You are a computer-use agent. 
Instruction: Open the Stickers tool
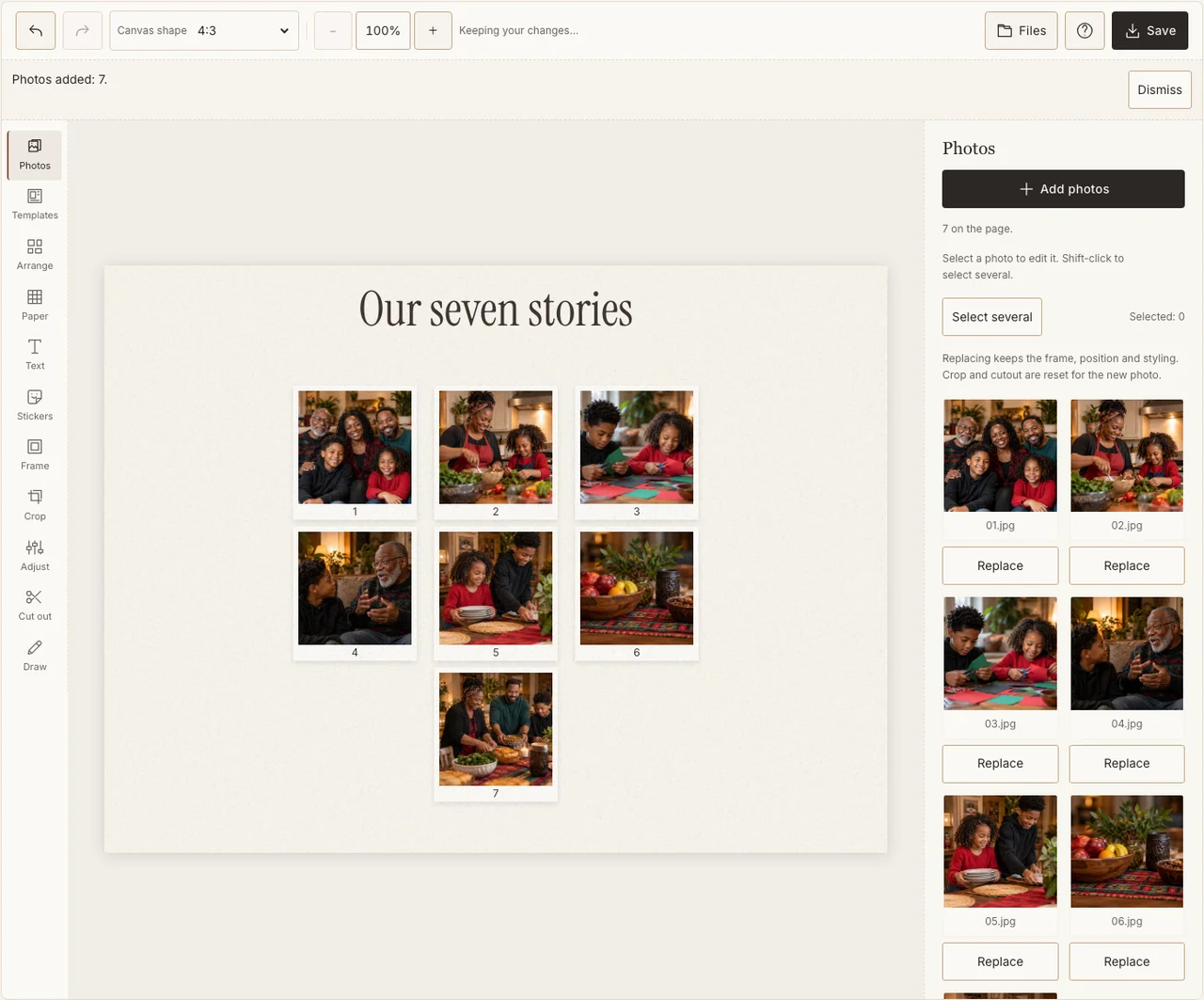35,405
